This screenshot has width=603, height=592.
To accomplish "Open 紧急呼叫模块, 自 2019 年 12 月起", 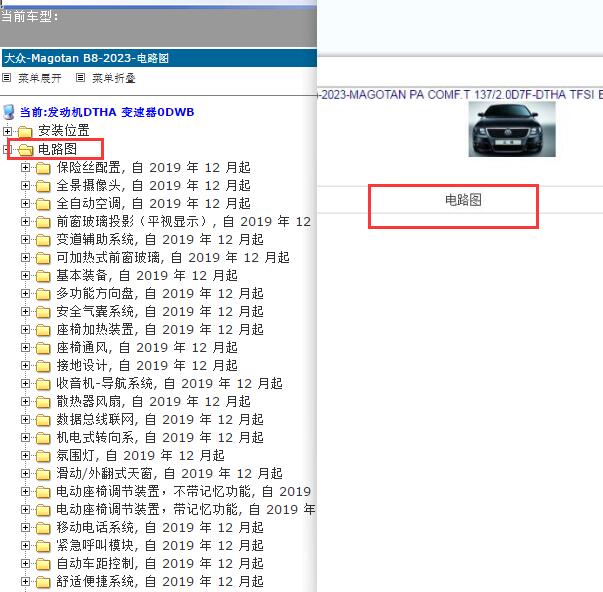I will [160, 545].
